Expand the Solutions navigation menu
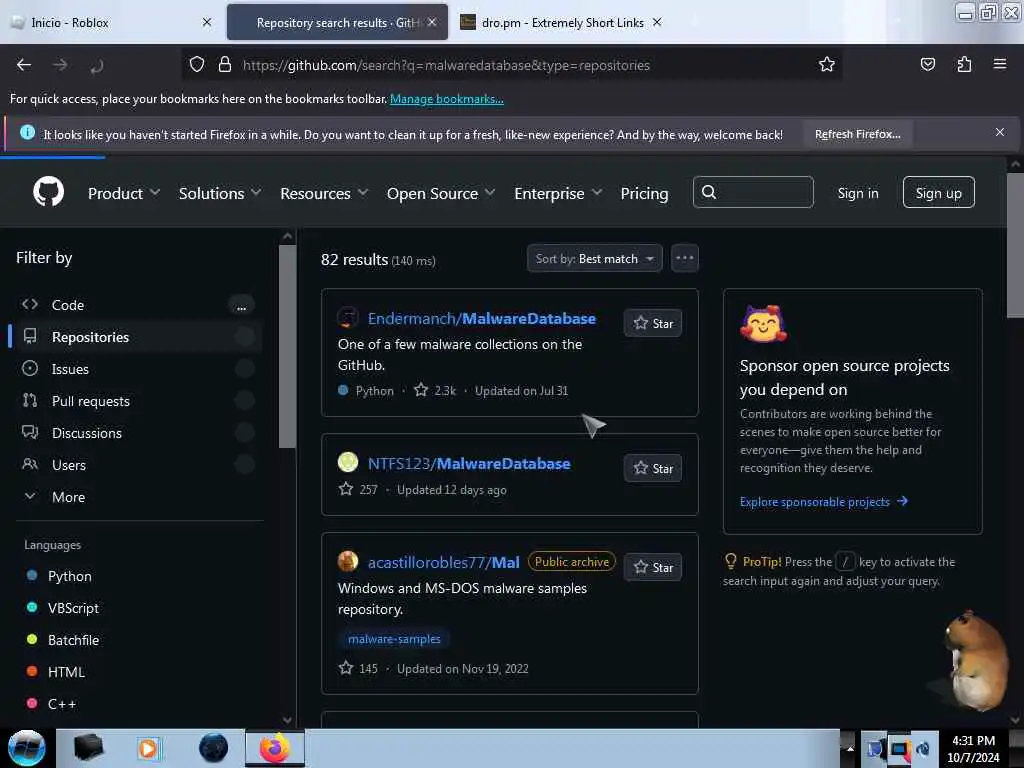Image resolution: width=1024 pixels, height=768 pixels. (220, 193)
